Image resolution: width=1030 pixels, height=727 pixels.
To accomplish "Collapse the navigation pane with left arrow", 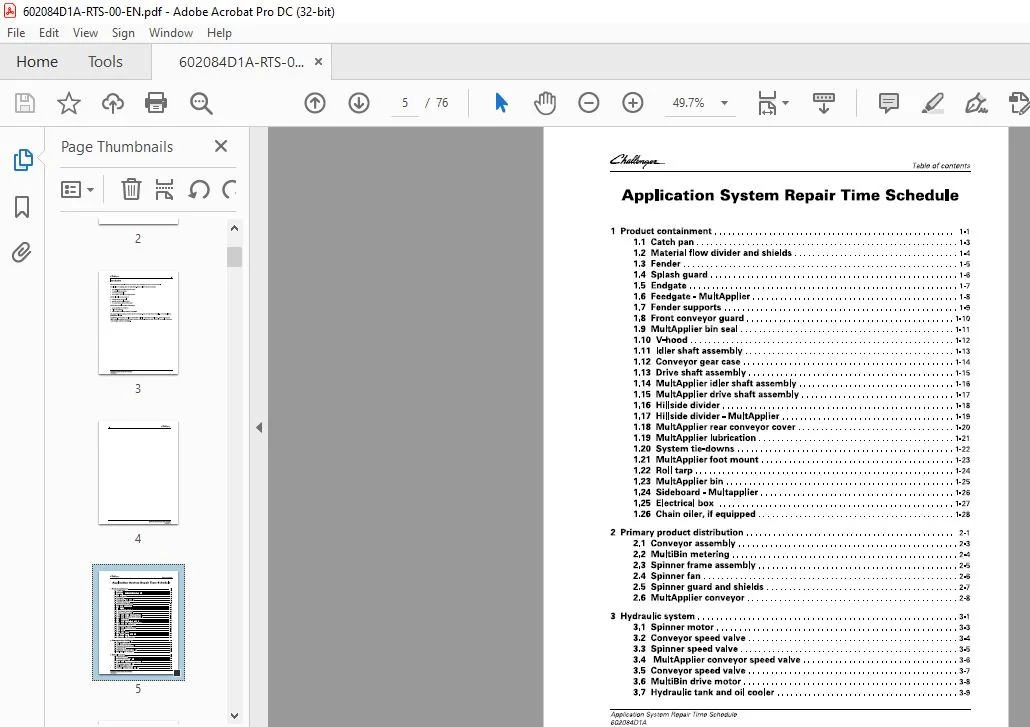I will 259,428.
